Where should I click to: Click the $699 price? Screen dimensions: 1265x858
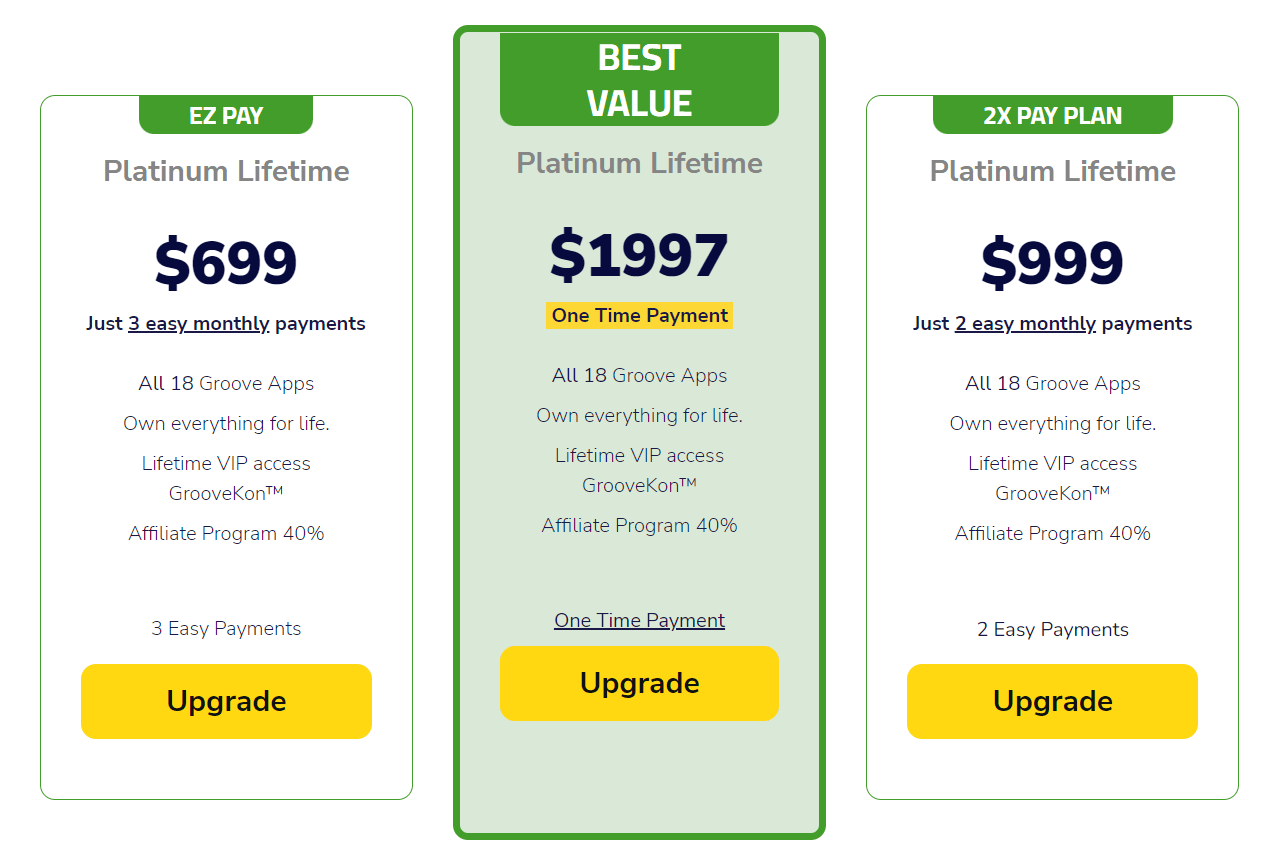226,263
